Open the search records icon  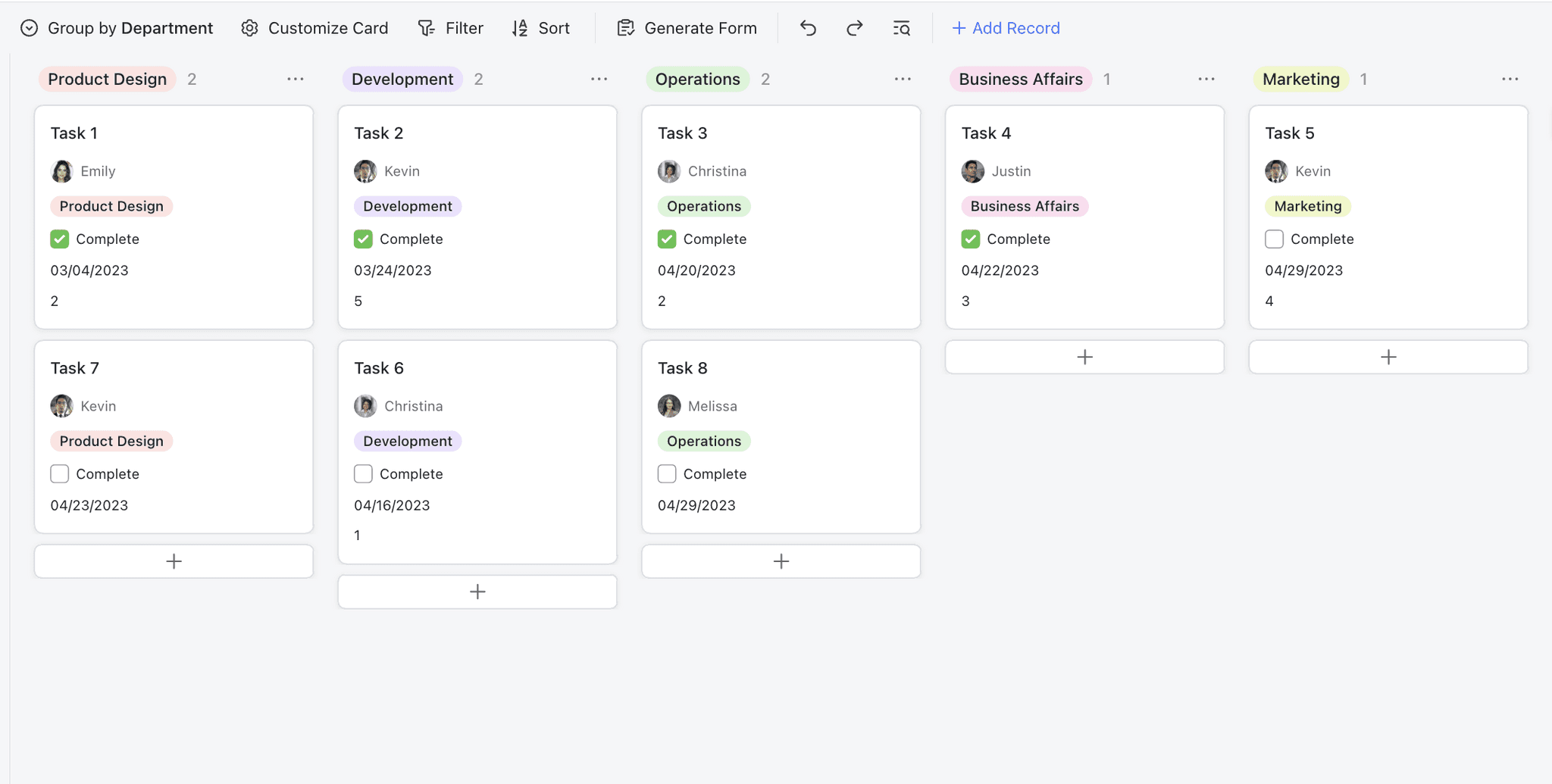pyautogui.click(x=902, y=28)
